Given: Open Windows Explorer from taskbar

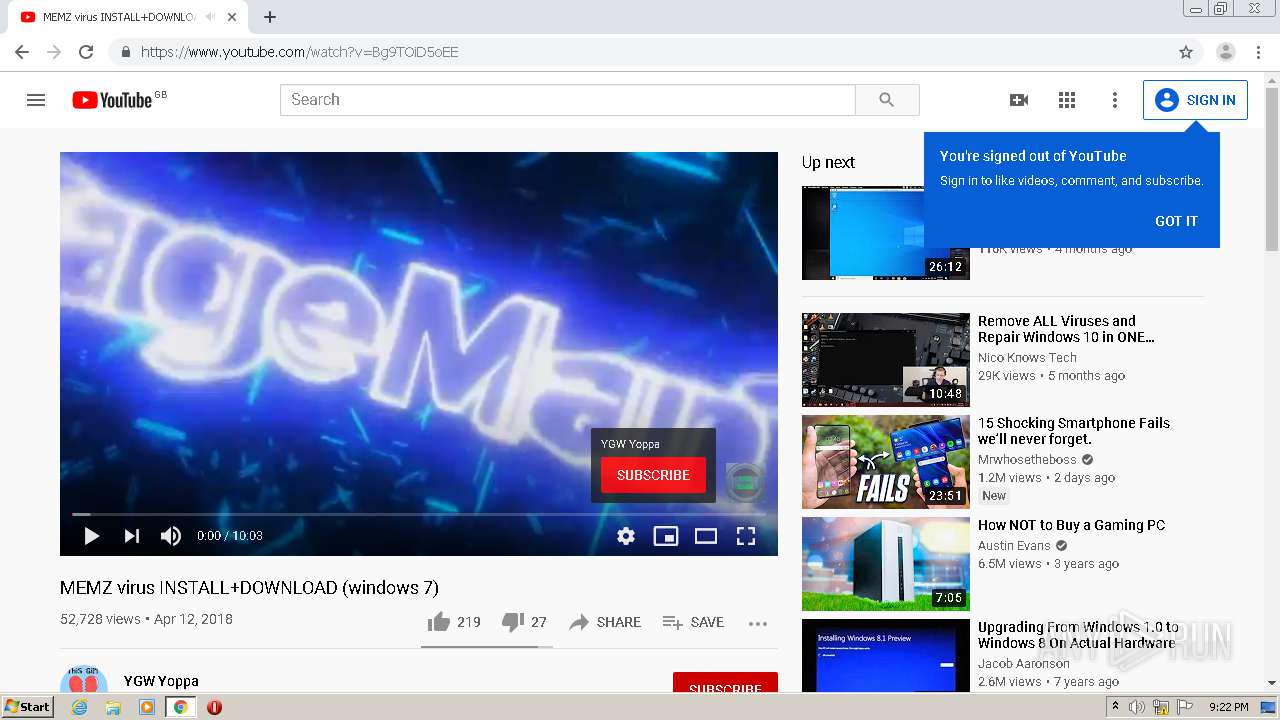Looking at the screenshot, I should [113, 707].
